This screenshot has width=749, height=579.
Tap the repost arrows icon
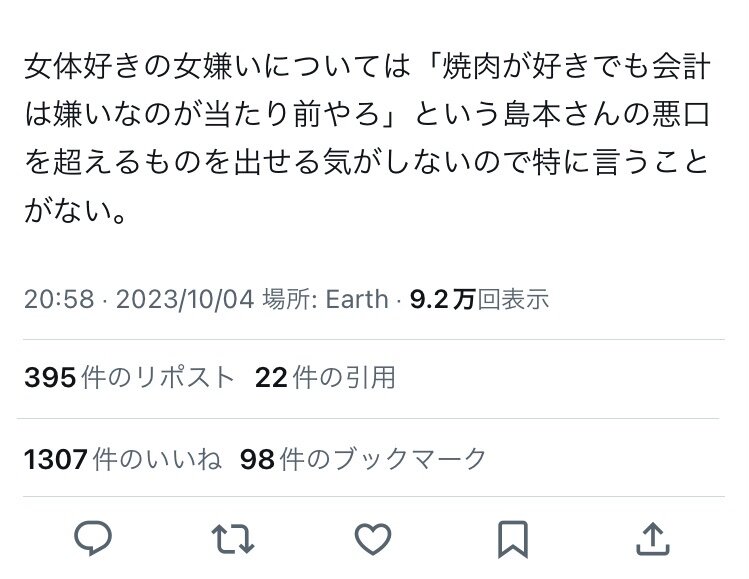[x=233, y=540]
